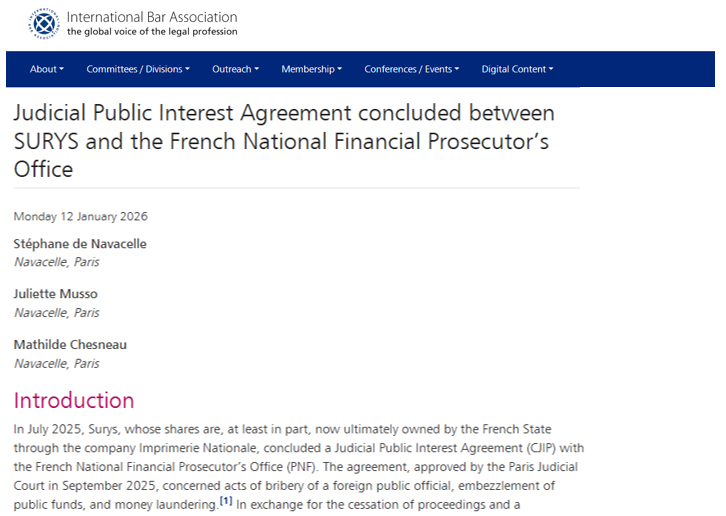
Task: Click author name Mathilde Chesneau
Action: pos(70,345)
